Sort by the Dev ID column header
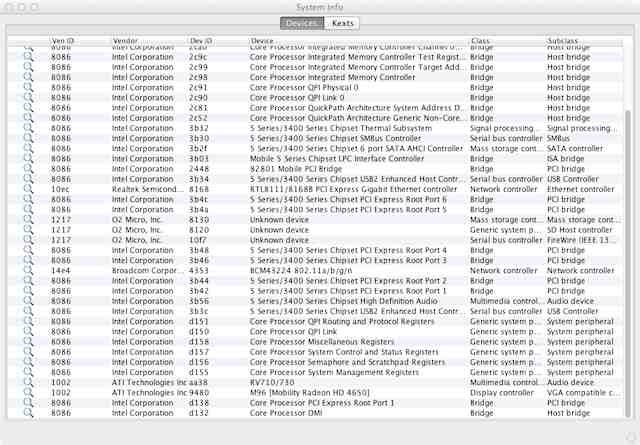 [201, 41]
